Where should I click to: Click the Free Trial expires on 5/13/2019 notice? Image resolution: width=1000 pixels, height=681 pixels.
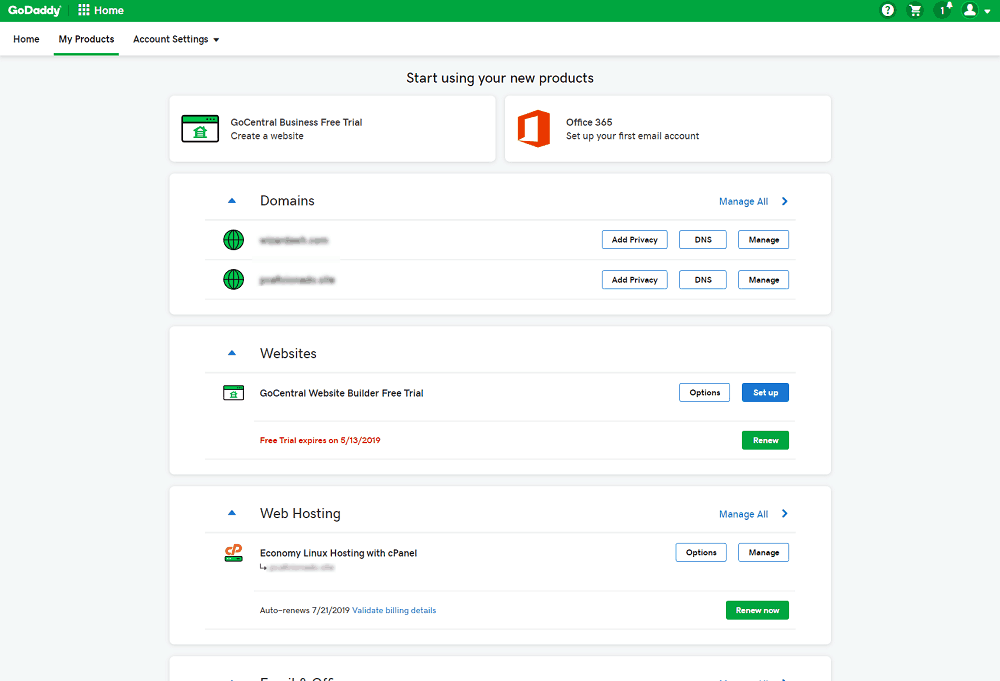click(x=320, y=441)
